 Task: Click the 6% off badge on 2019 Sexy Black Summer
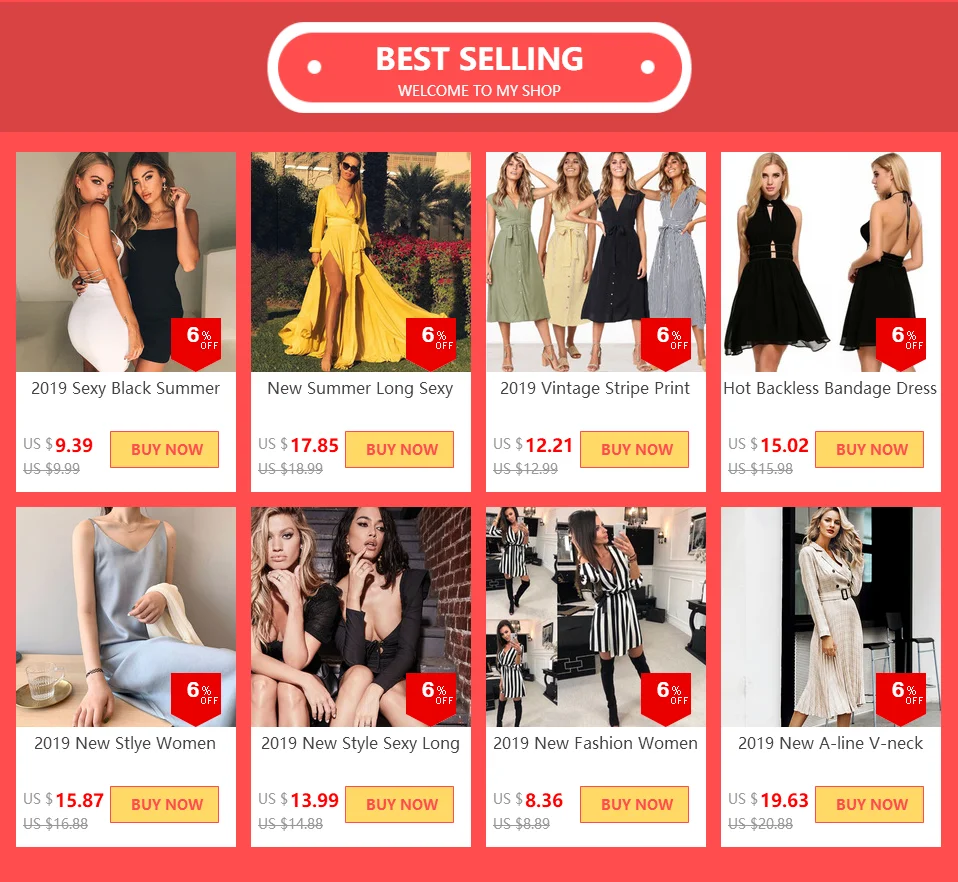pyautogui.click(x=196, y=344)
